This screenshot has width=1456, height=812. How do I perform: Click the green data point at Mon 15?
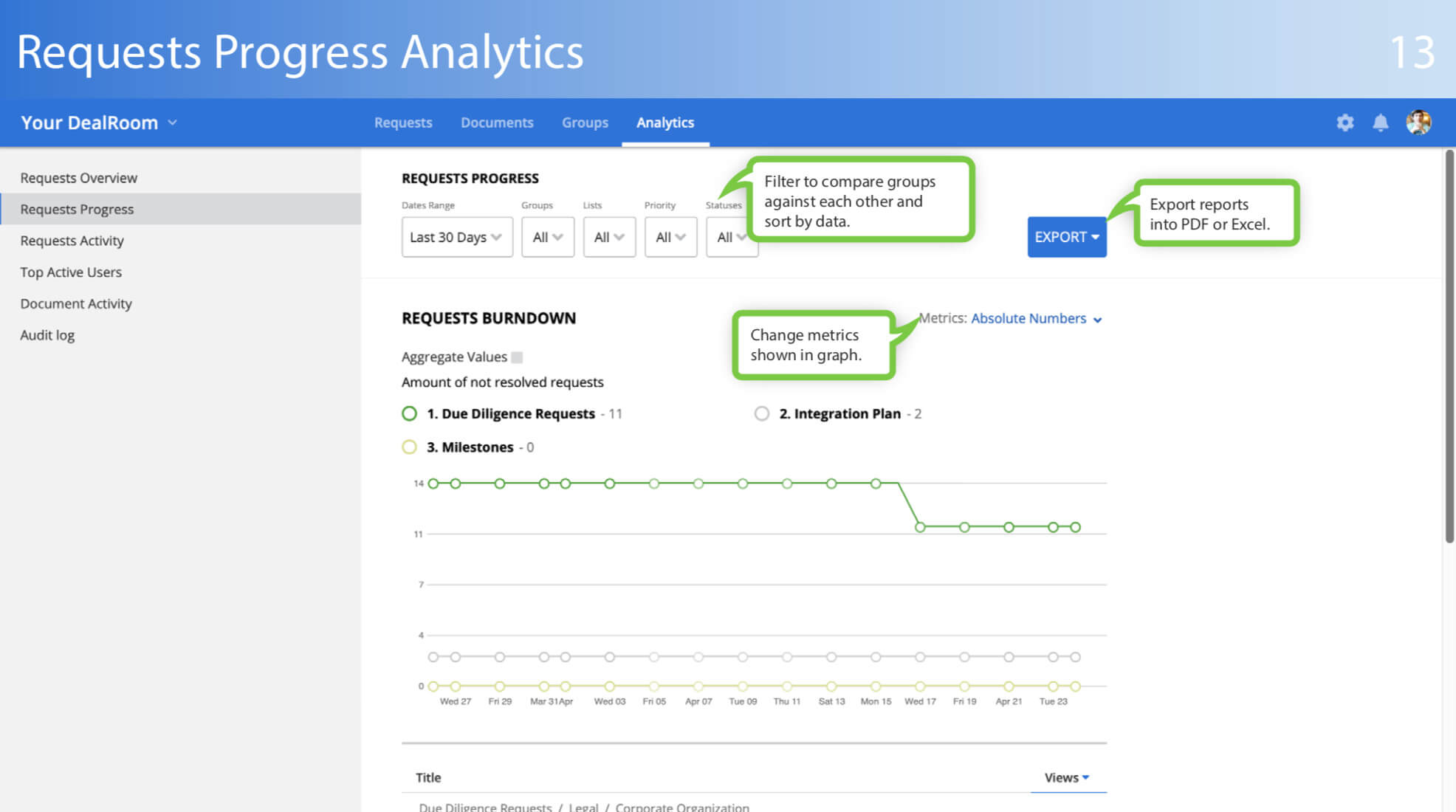(876, 484)
